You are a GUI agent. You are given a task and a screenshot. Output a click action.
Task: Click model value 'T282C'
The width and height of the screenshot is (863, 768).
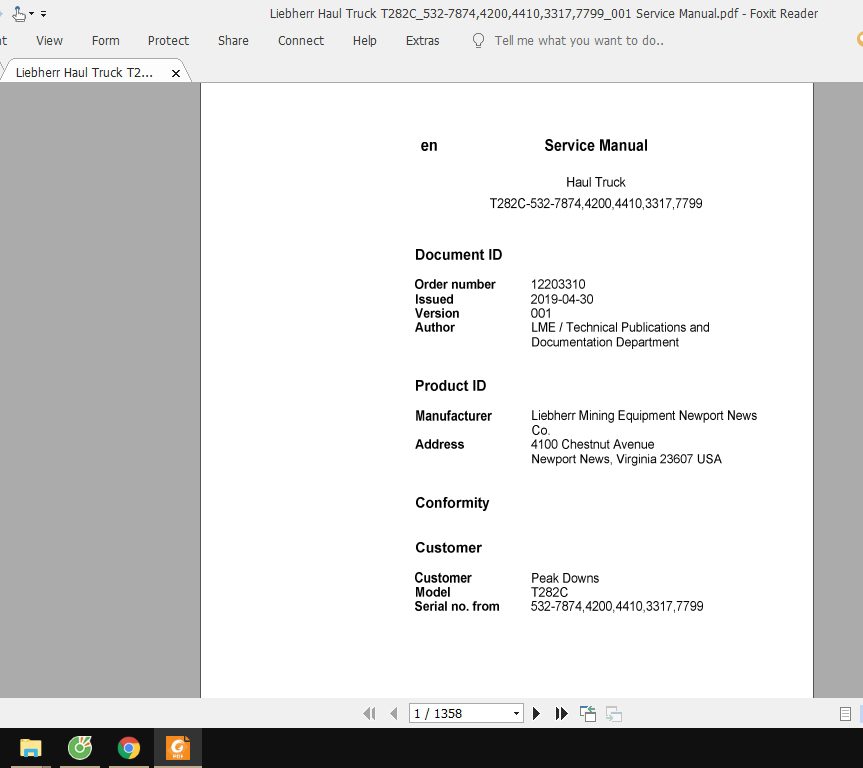[549, 592]
